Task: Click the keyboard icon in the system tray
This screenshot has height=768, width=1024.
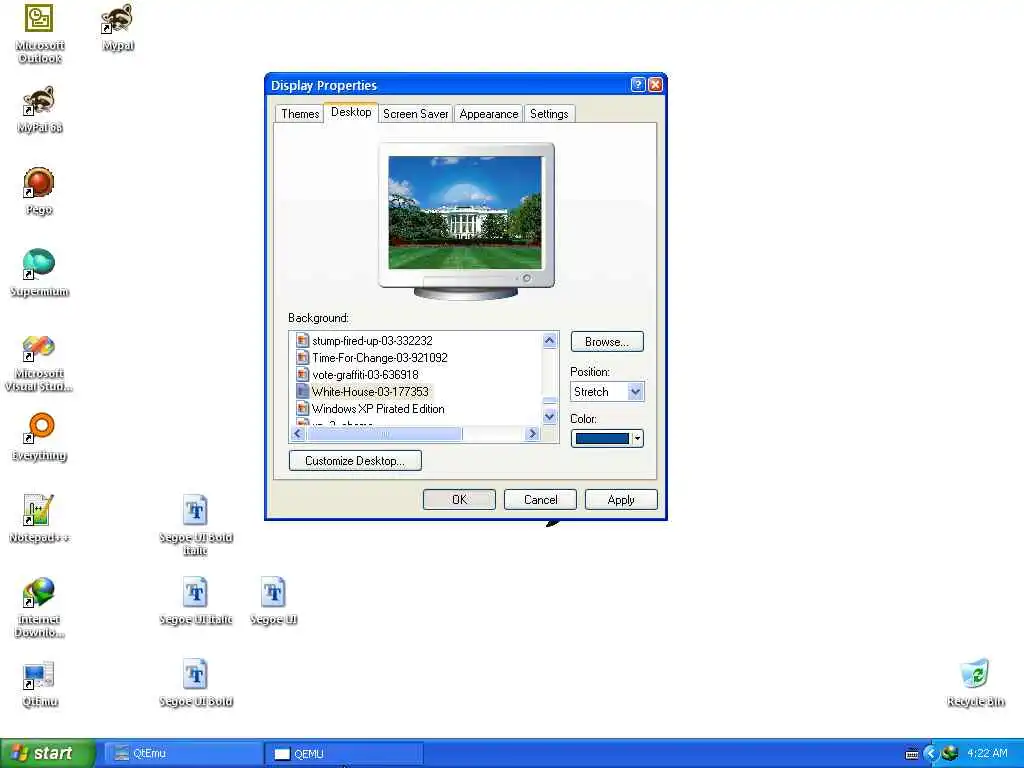Action: click(912, 754)
